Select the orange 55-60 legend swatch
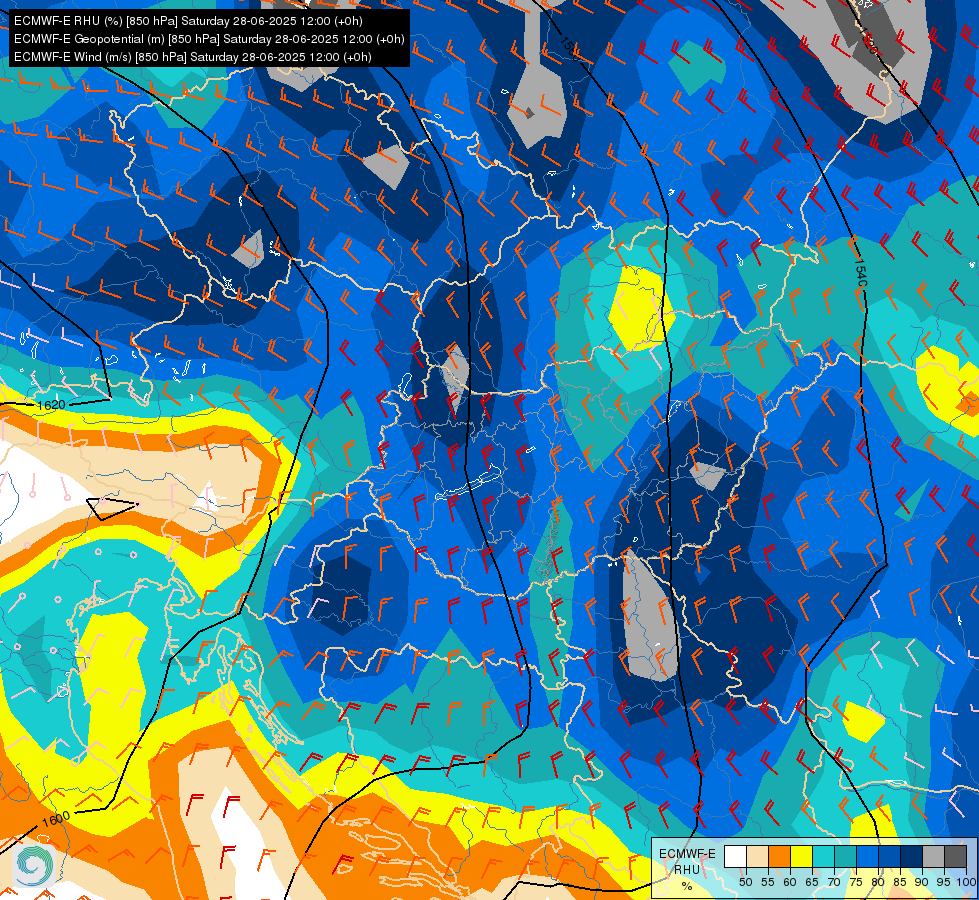This screenshot has height=900, width=979. [x=779, y=856]
